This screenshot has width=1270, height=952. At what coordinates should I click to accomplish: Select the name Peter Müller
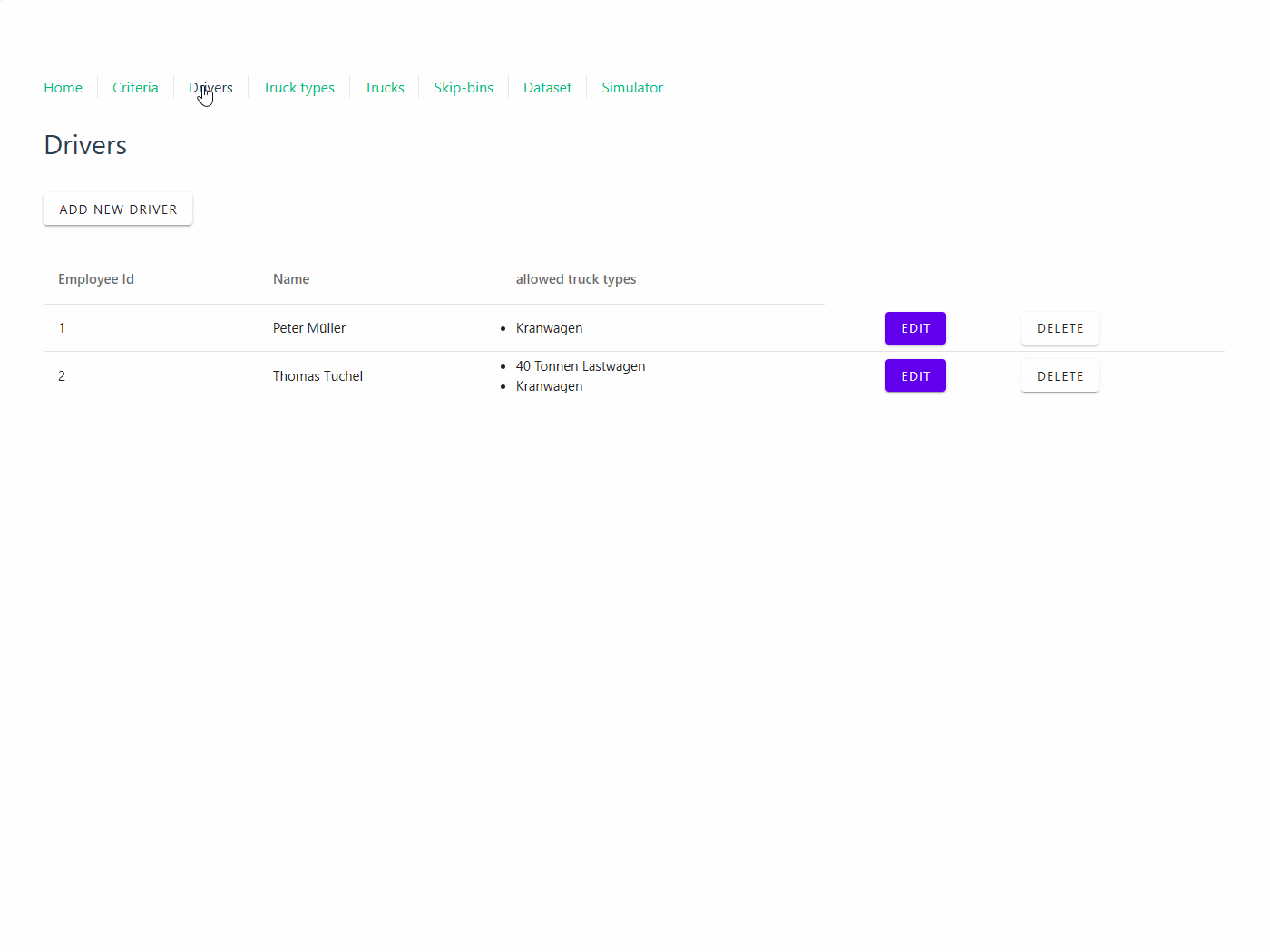pyautogui.click(x=309, y=328)
